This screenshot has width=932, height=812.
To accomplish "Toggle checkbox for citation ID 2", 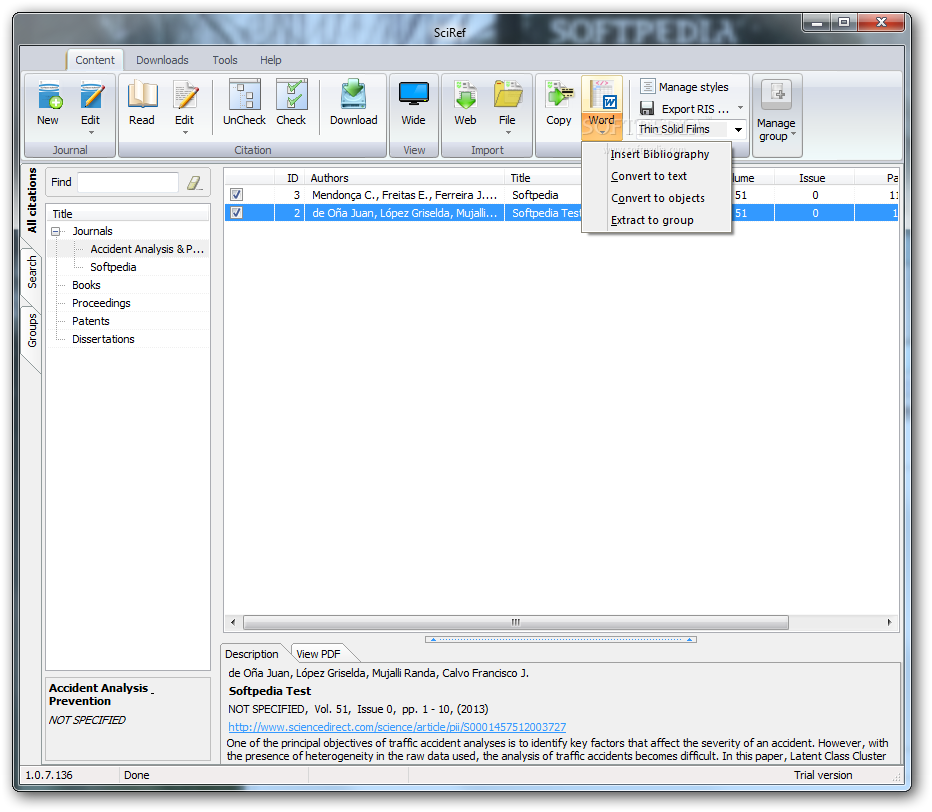I will tap(237, 213).
